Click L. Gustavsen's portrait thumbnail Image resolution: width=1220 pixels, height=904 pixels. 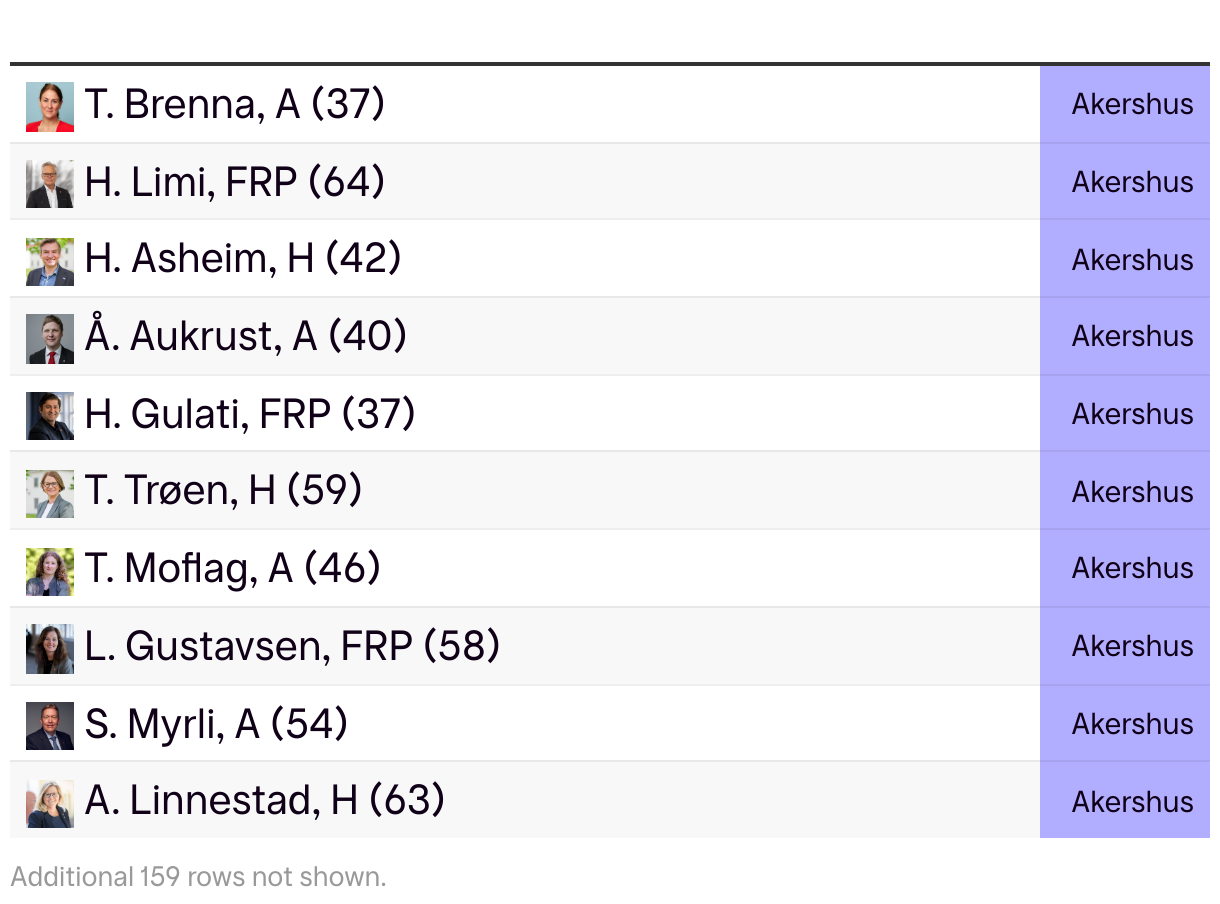point(50,649)
